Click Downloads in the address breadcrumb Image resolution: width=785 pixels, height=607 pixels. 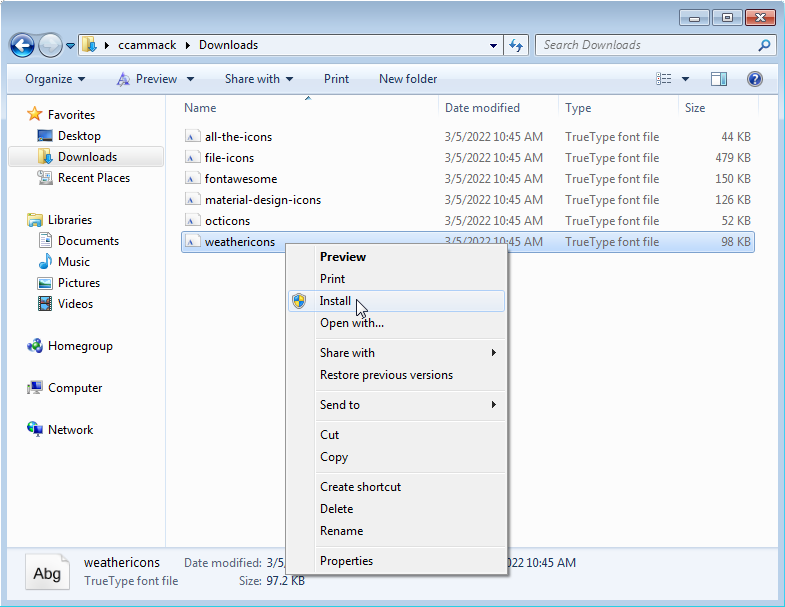click(228, 45)
